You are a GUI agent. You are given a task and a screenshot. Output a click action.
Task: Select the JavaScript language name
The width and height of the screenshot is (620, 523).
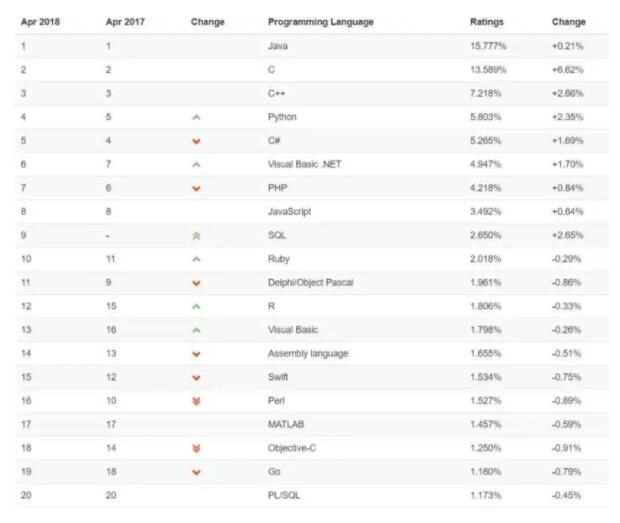point(291,211)
